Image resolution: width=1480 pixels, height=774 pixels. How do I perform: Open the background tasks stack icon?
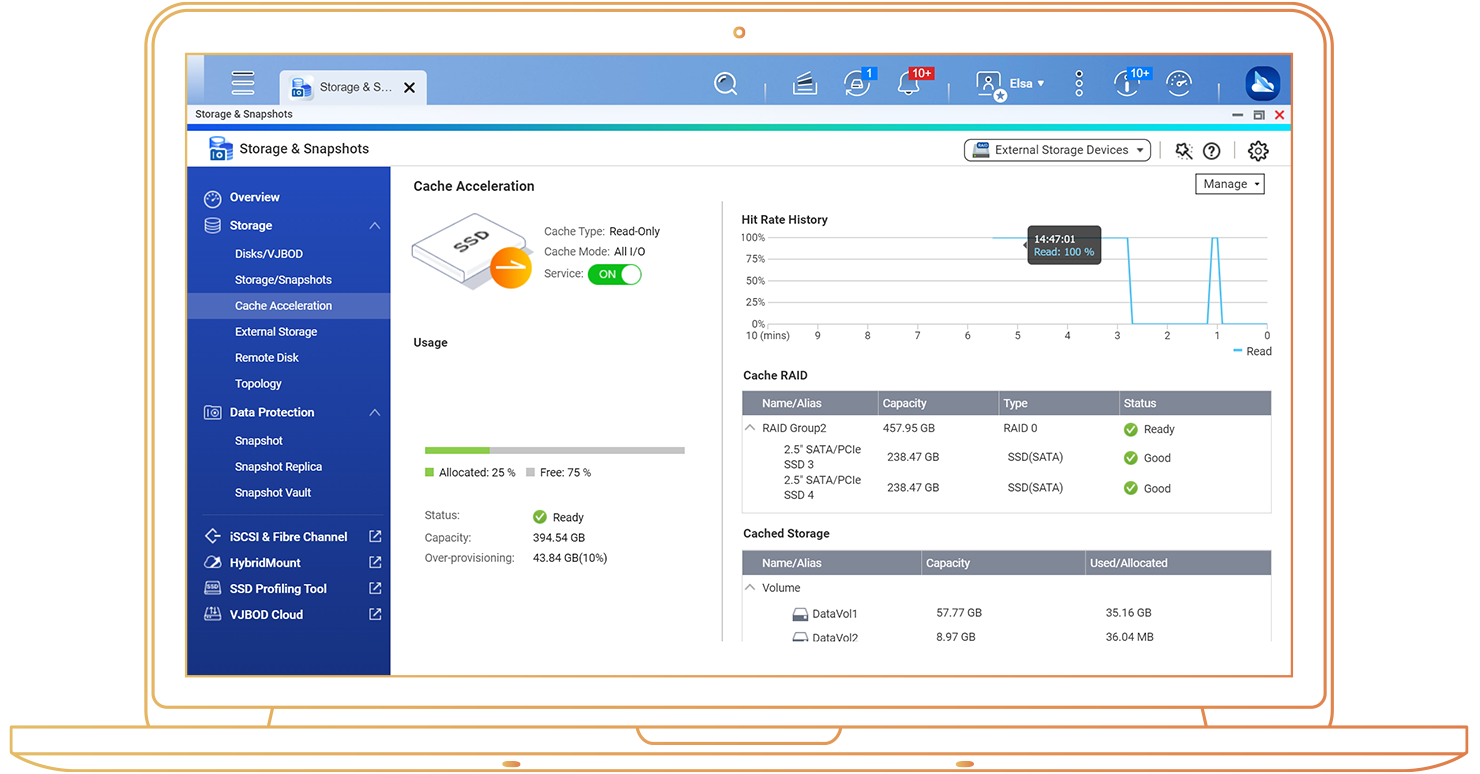click(x=805, y=84)
